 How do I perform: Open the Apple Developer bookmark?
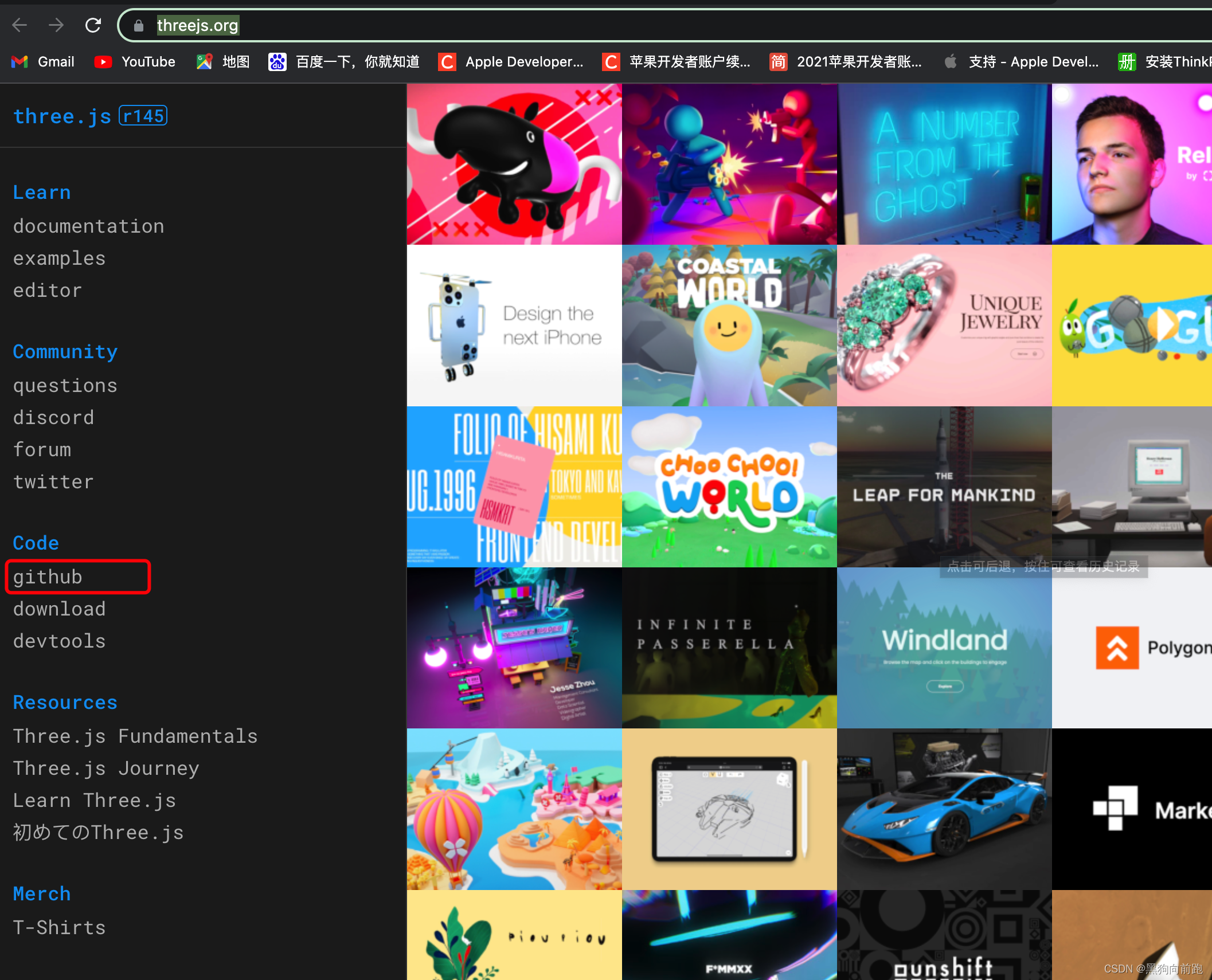pos(511,62)
